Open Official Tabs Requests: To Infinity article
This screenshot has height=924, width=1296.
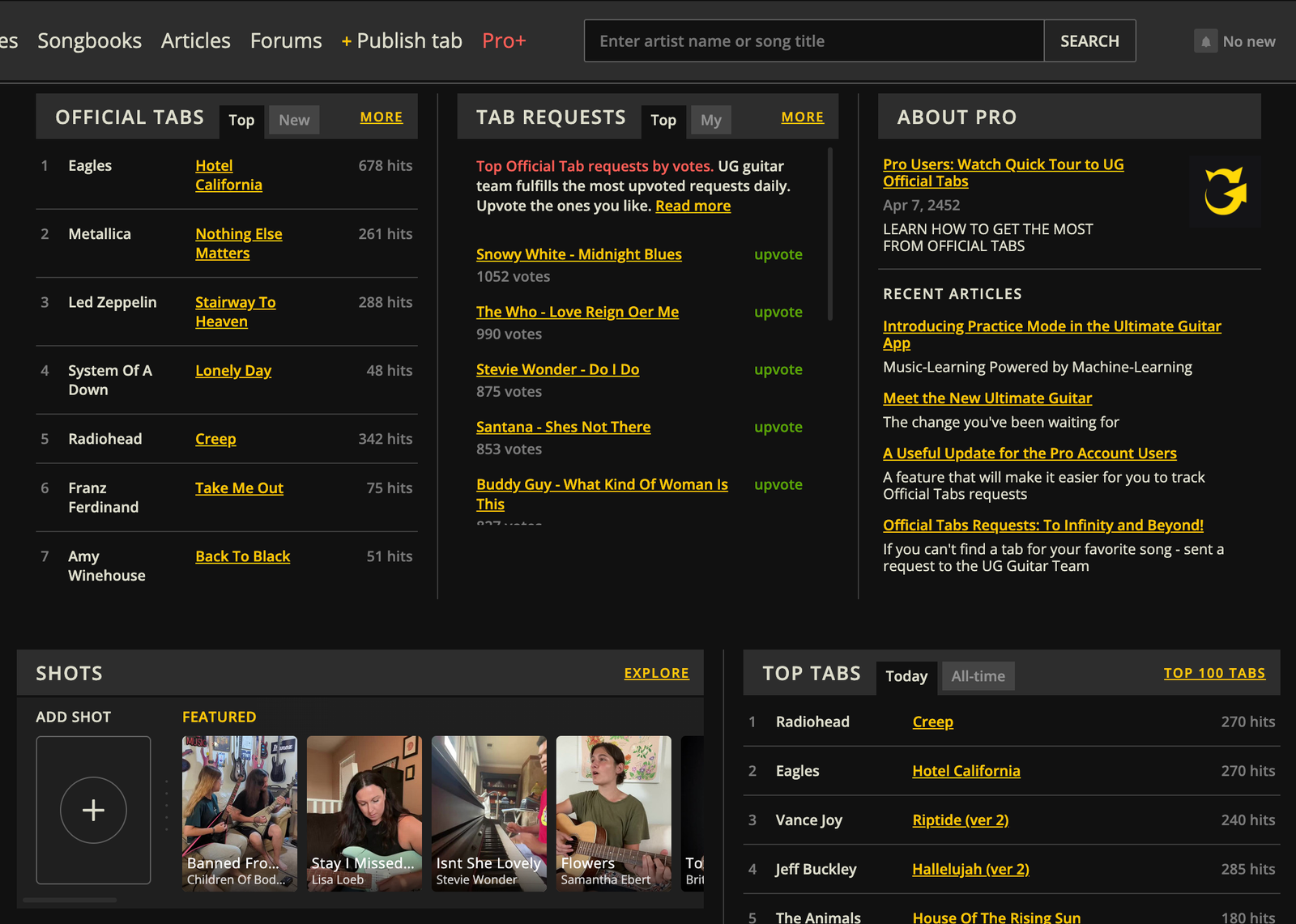[1043, 526]
